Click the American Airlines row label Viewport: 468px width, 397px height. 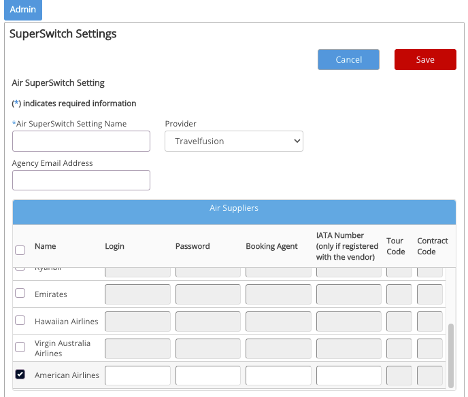[67, 375]
